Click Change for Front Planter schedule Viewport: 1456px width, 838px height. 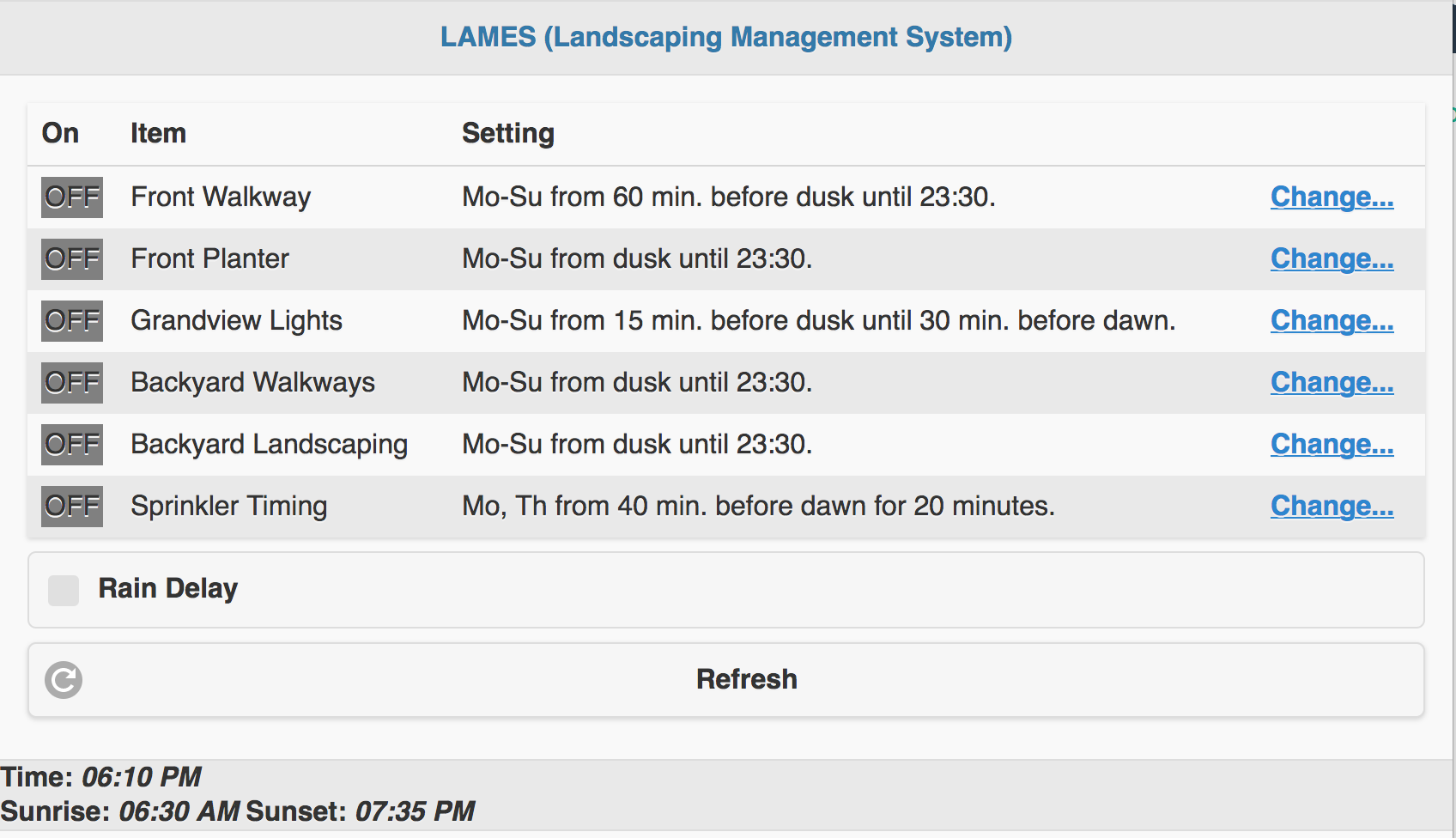1332,258
